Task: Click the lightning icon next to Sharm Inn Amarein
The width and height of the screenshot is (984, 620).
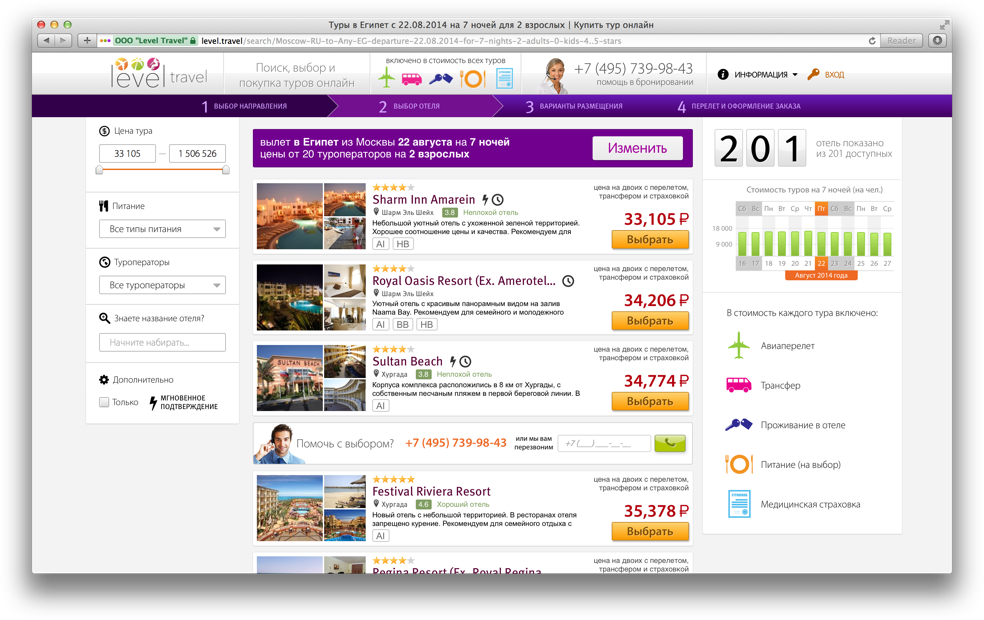Action: pyautogui.click(x=485, y=200)
